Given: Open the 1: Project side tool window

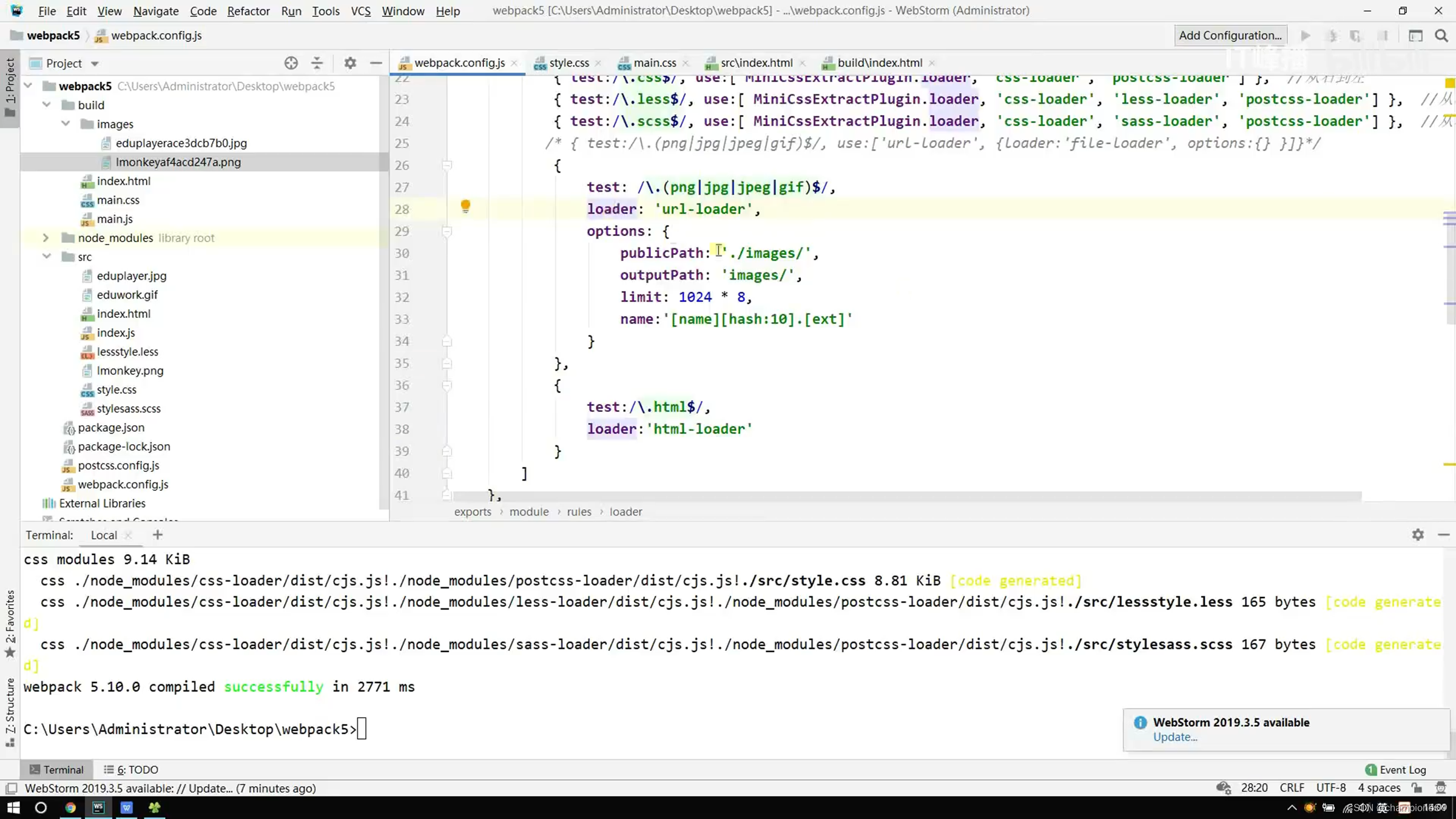Looking at the screenshot, I should click(x=10, y=88).
